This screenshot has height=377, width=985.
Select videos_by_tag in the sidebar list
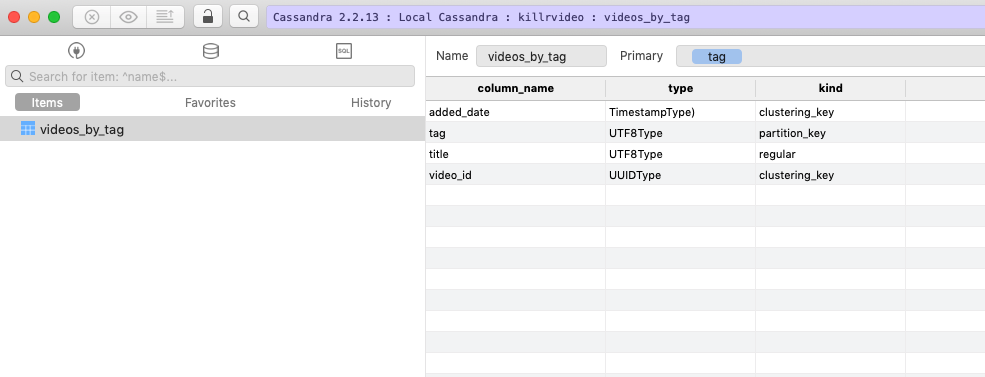[x=212, y=129]
